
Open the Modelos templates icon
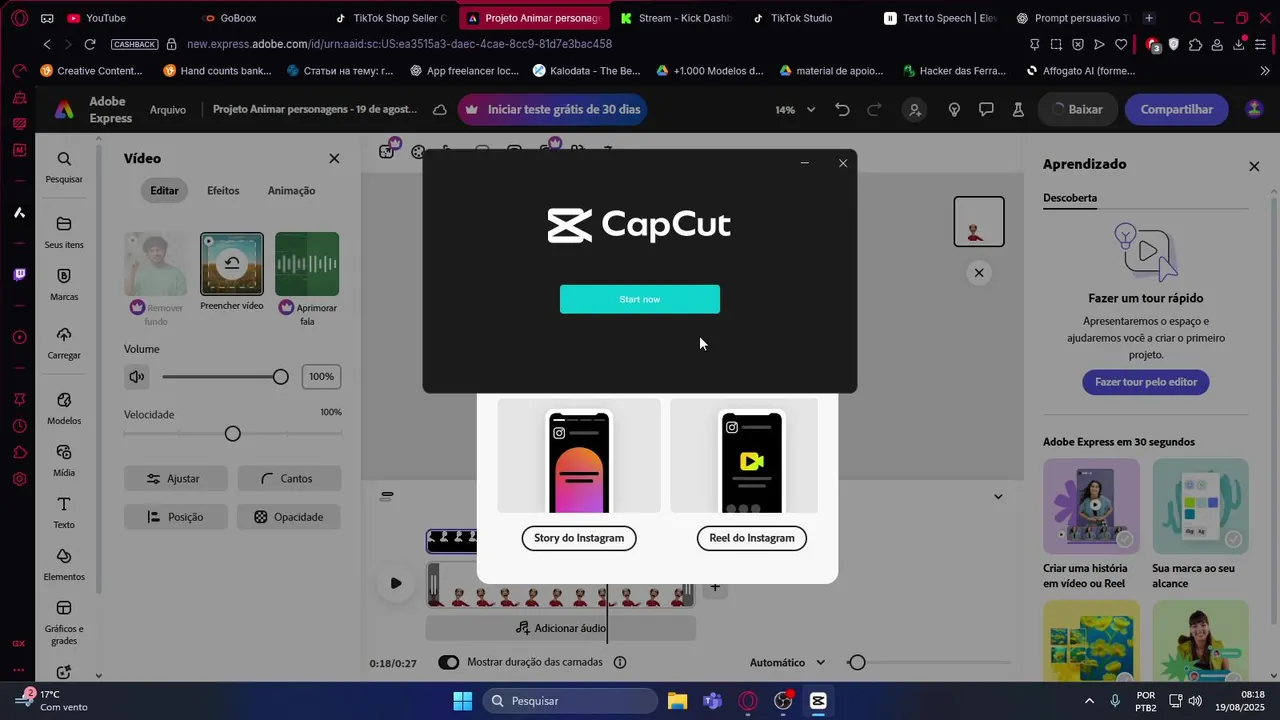pyautogui.click(x=64, y=408)
